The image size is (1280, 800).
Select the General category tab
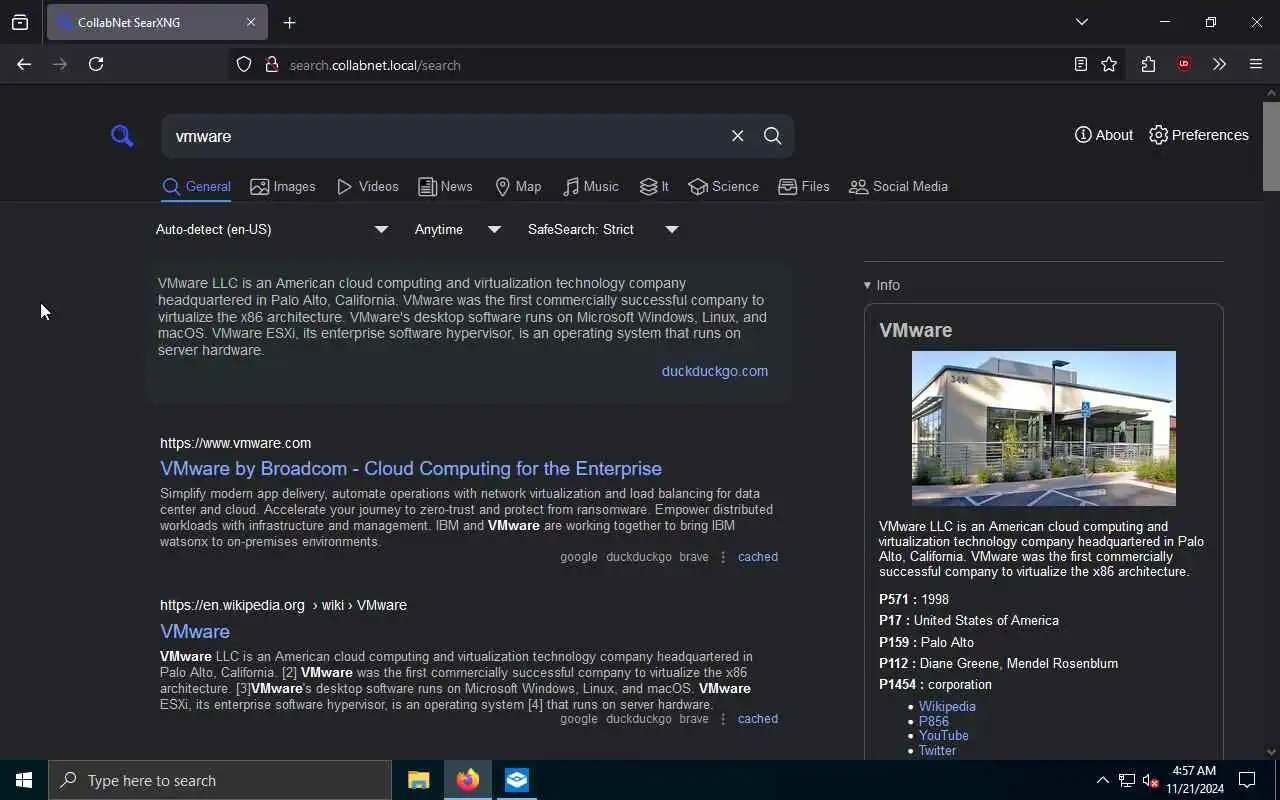pyautogui.click(x=196, y=187)
